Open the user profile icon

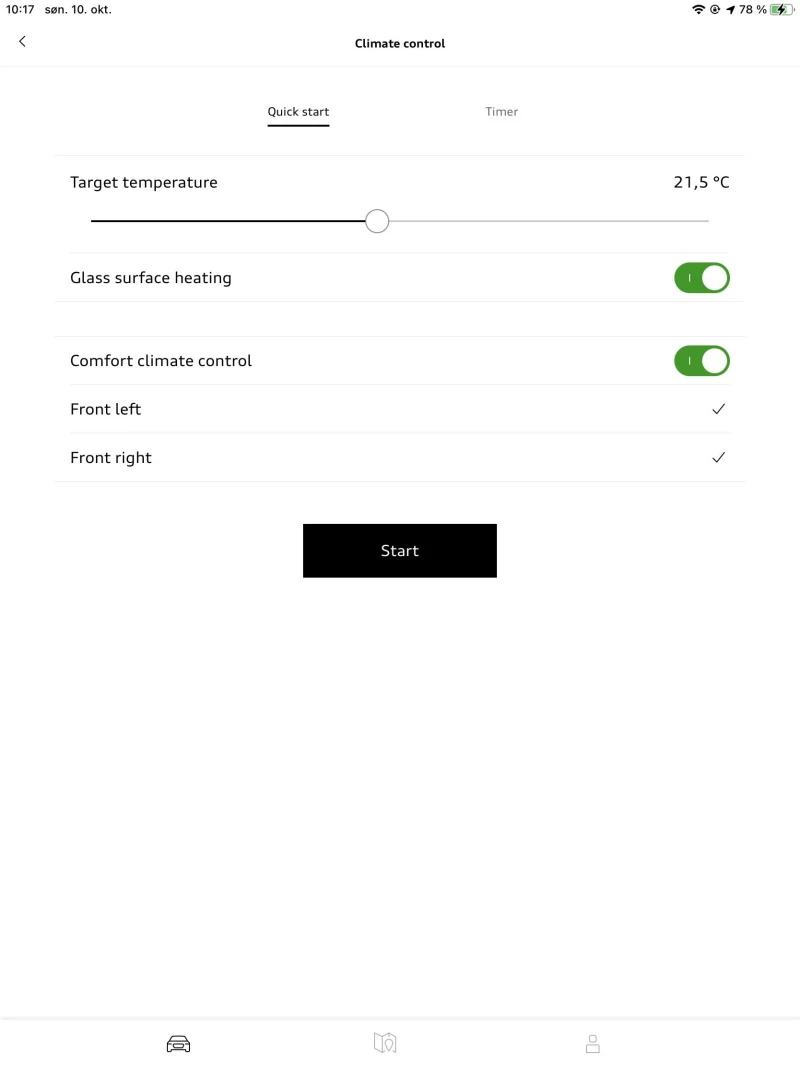[592, 1043]
